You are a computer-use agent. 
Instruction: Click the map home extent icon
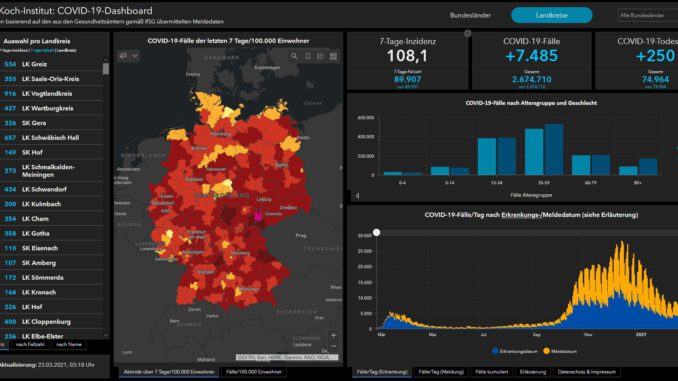(x=123, y=56)
